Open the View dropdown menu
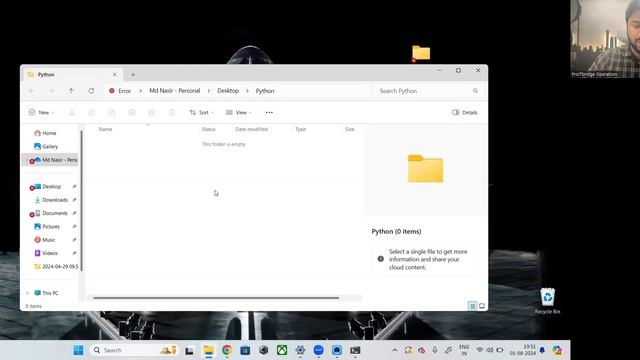The height and width of the screenshot is (360, 640). click(x=239, y=112)
